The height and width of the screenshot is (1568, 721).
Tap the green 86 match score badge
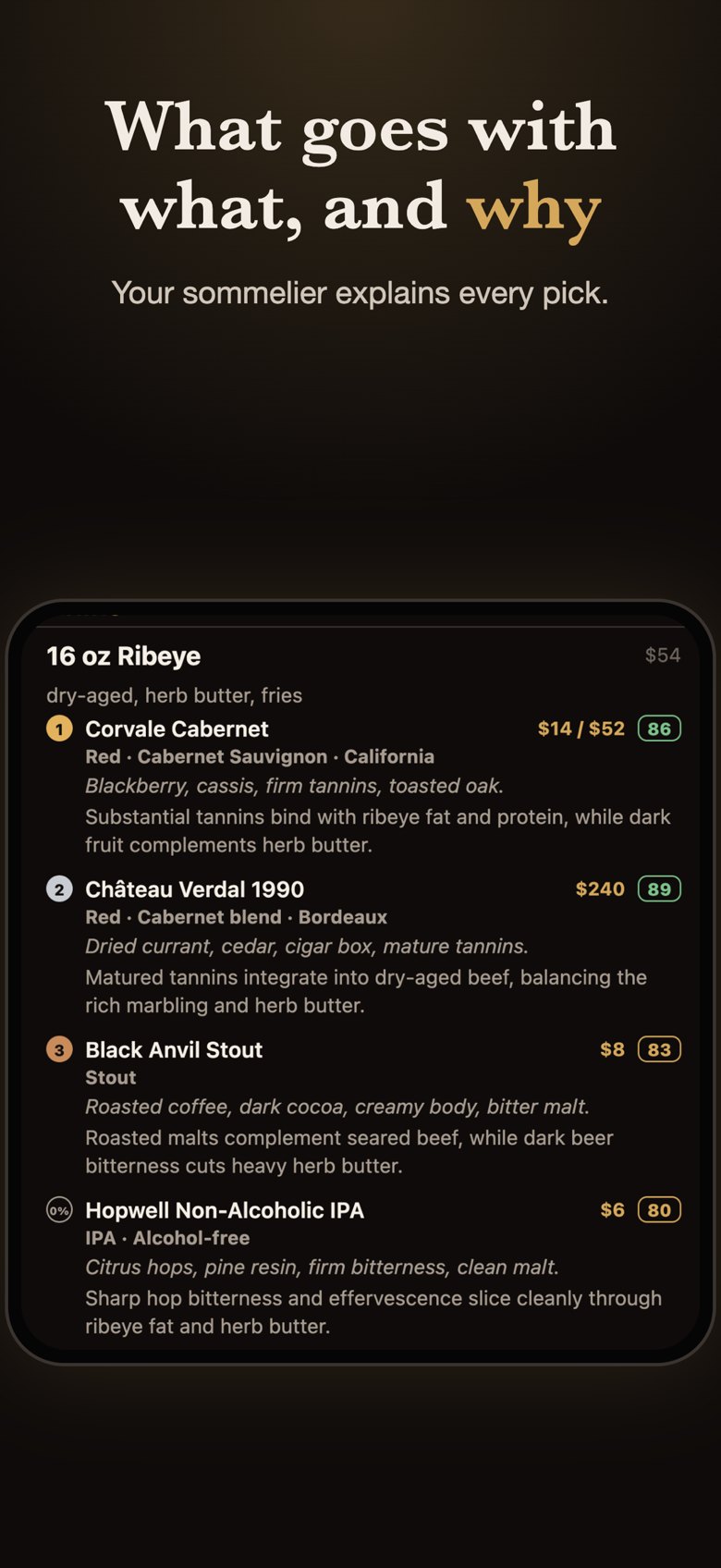pos(659,729)
